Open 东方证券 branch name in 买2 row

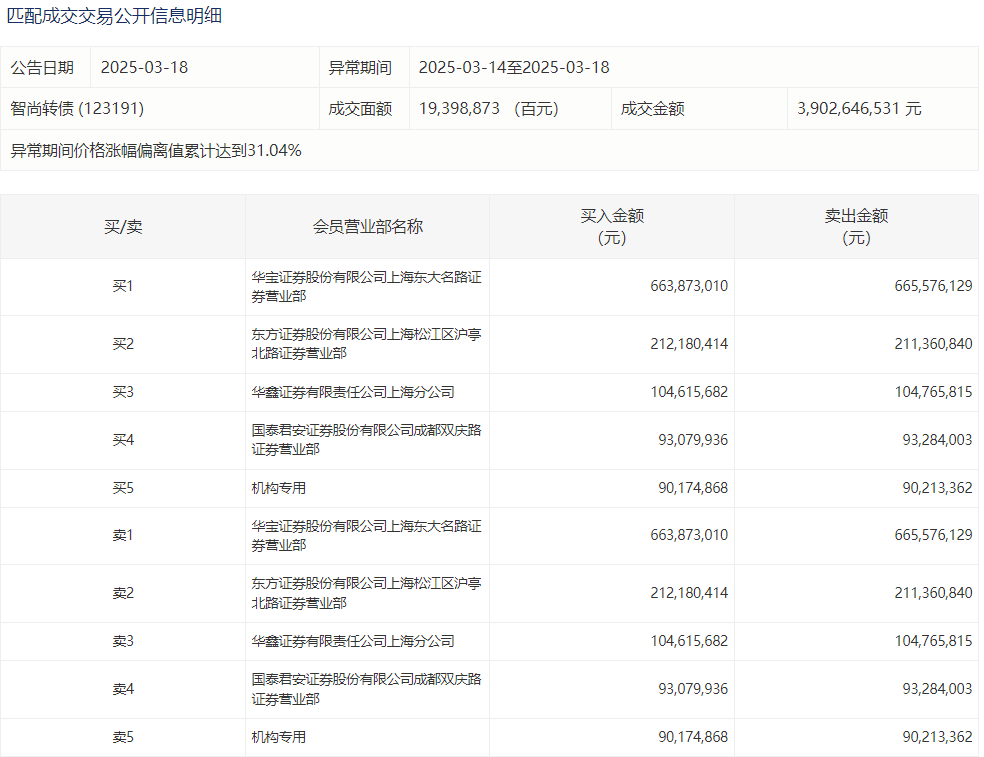pos(366,343)
